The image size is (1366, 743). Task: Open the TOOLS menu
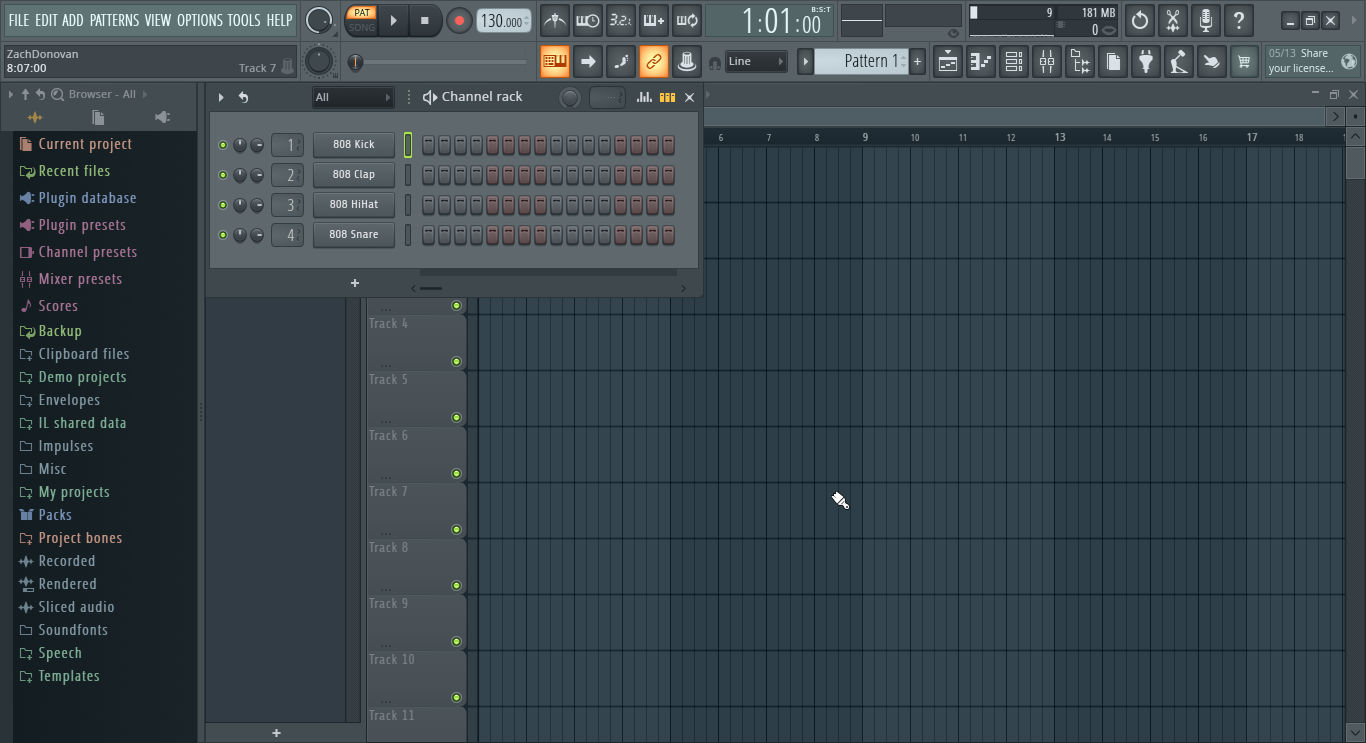[244, 20]
